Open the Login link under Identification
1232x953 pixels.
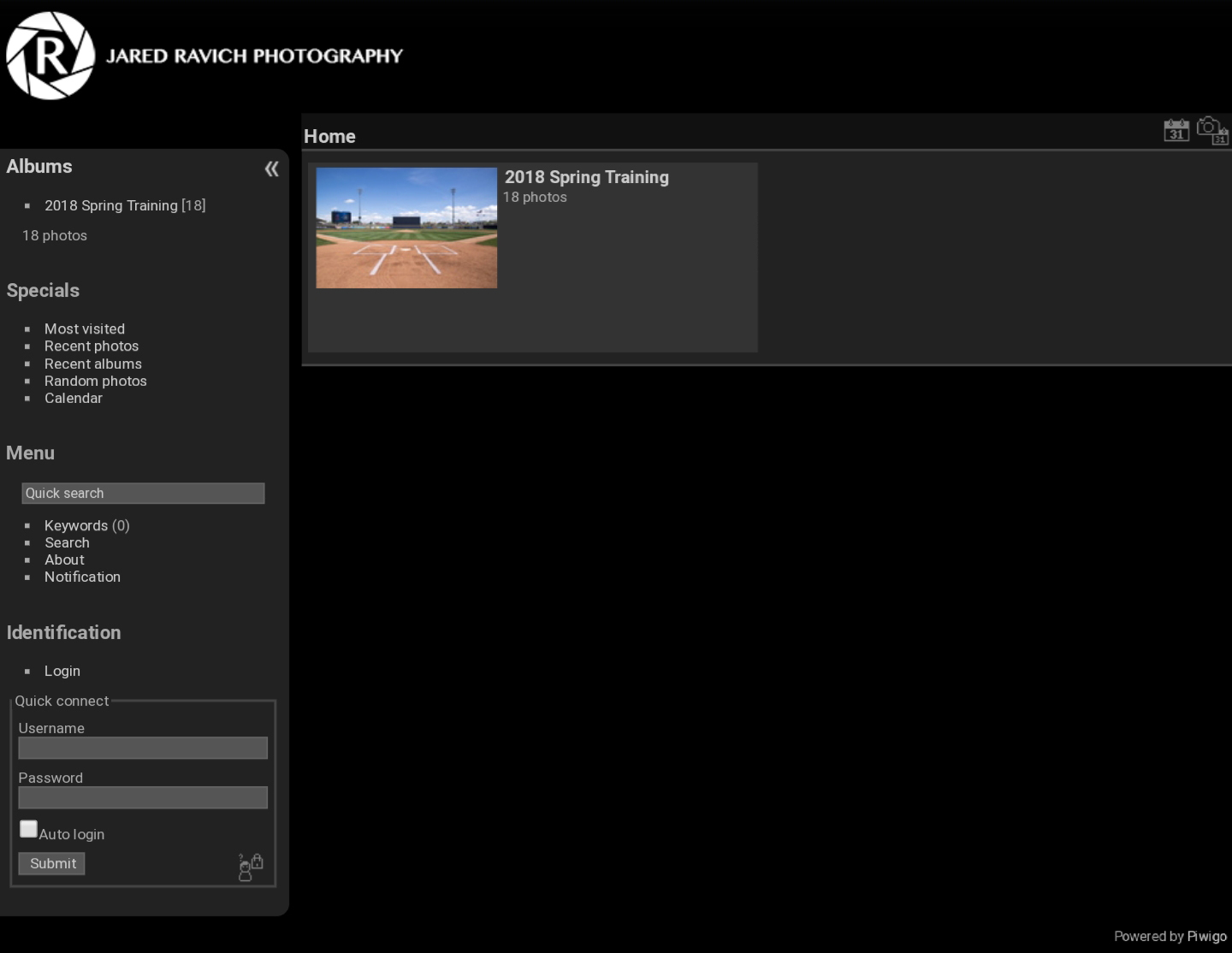tap(62, 671)
